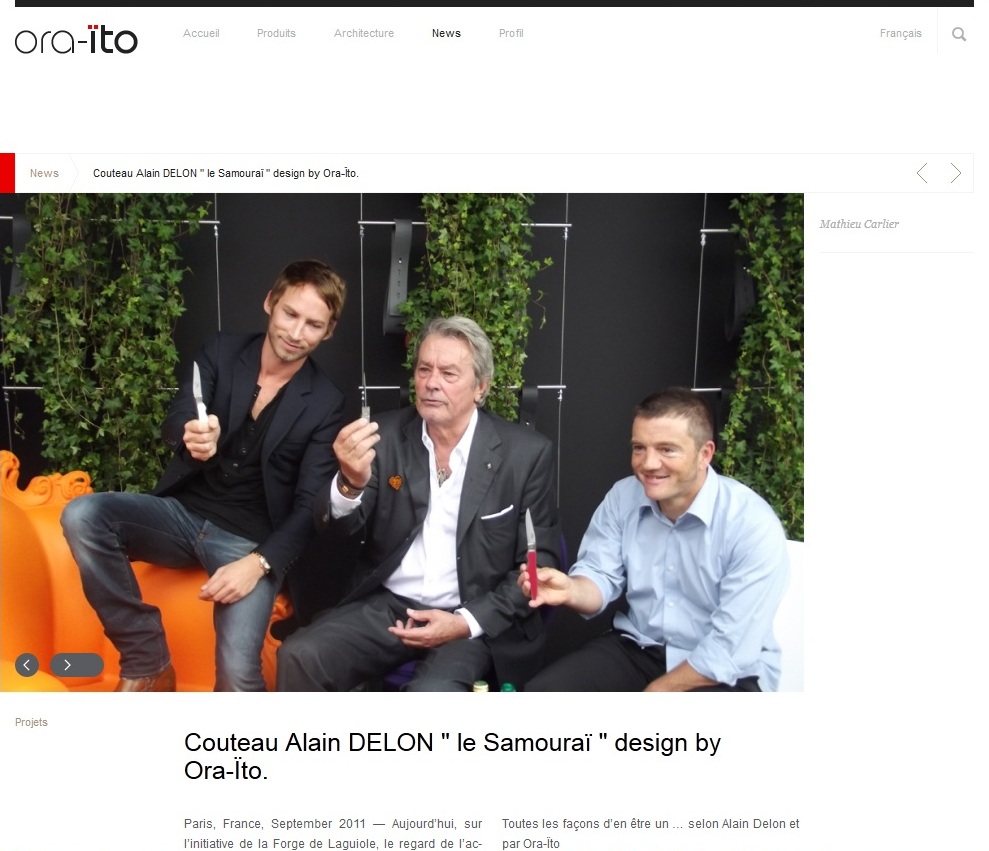Image resolution: width=989 pixels, height=851 pixels.
Task: Click the breadcrumb article title text
Action: [226, 173]
